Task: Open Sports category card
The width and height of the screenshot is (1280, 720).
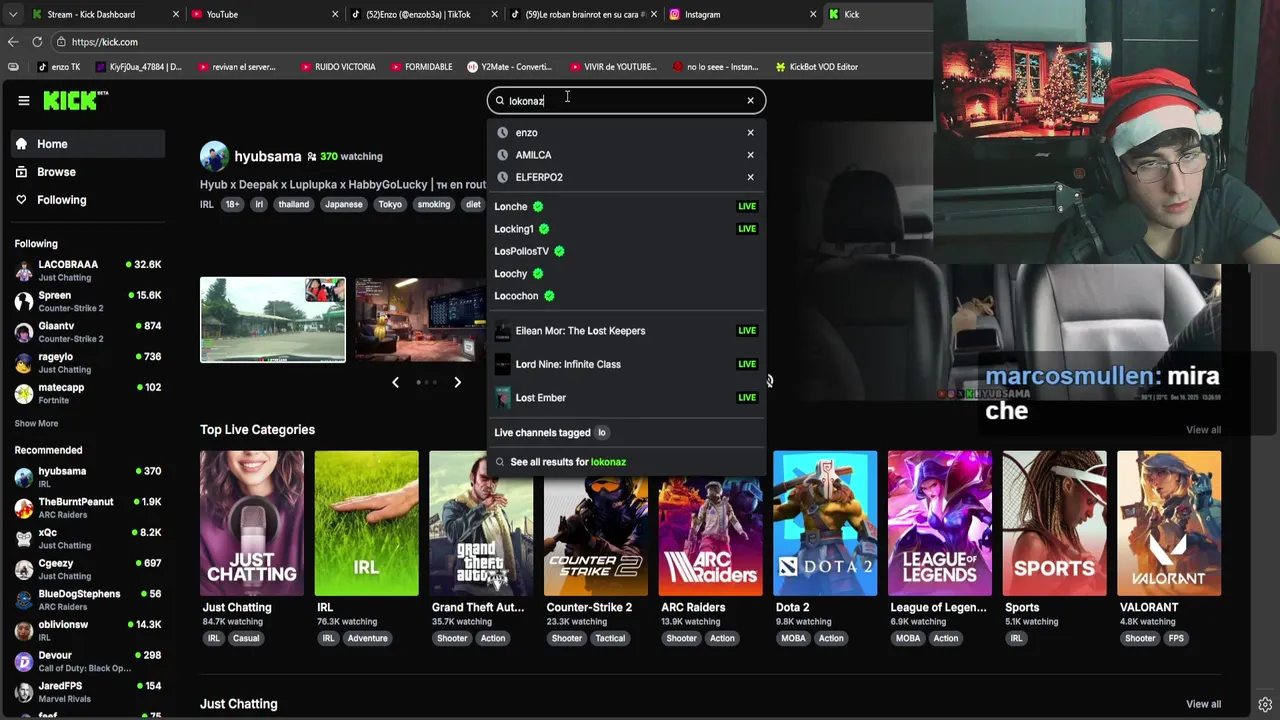Action: click(1054, 523)
